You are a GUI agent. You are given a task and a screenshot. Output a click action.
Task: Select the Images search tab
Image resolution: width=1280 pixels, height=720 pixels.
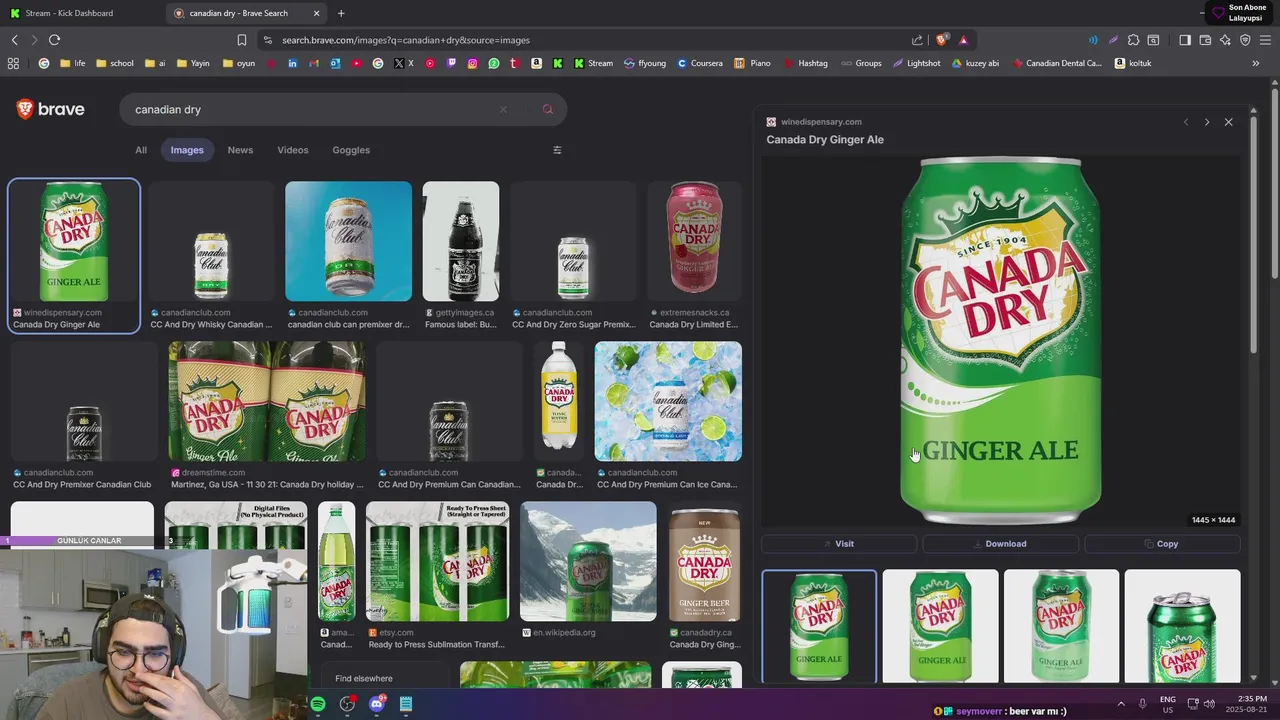tap(187, 150)
